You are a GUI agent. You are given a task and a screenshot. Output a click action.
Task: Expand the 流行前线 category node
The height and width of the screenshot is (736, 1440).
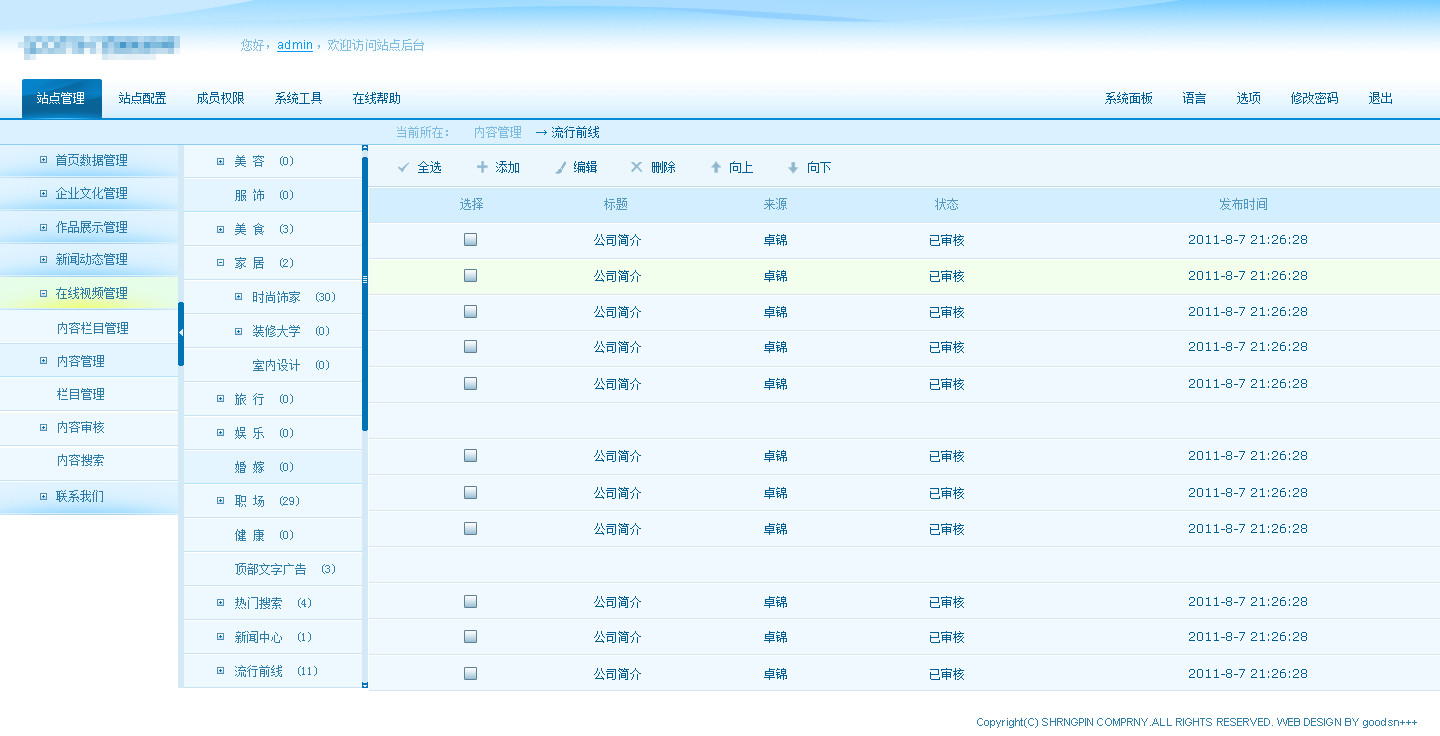pos(221,672)
